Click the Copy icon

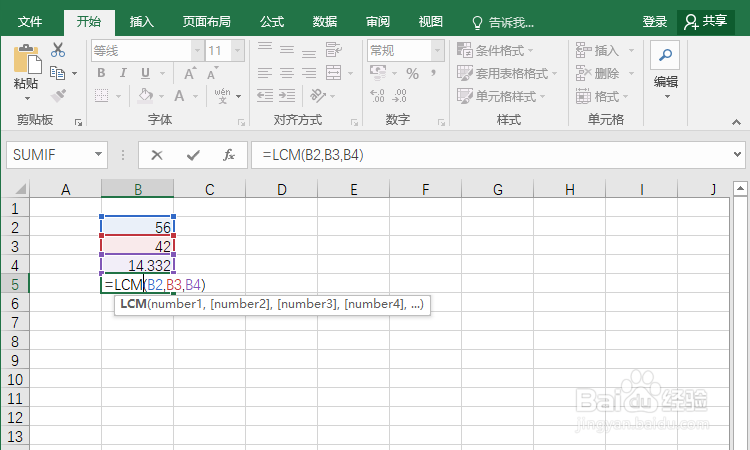coord(57,73)
